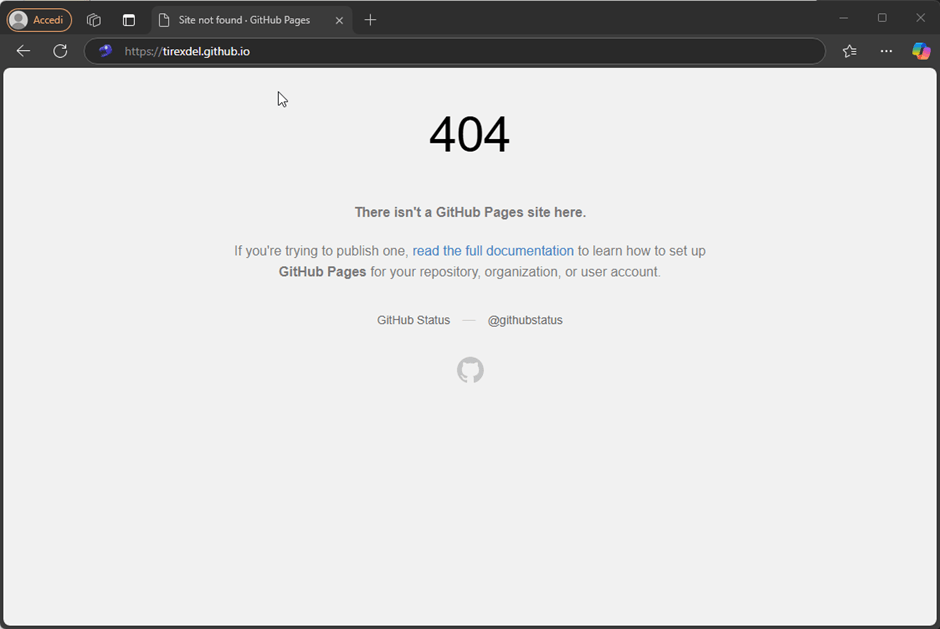The width and height of the screenshot is (940, 629).
Task: Select the 'Site not found · GitHub Pages' tab
Action: (x=243, y=20)
